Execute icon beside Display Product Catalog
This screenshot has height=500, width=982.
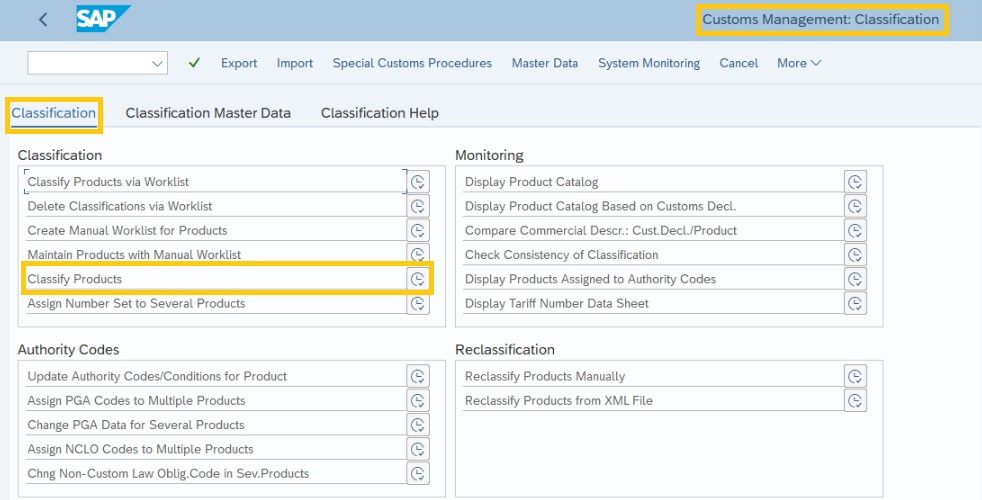(855, 182)
